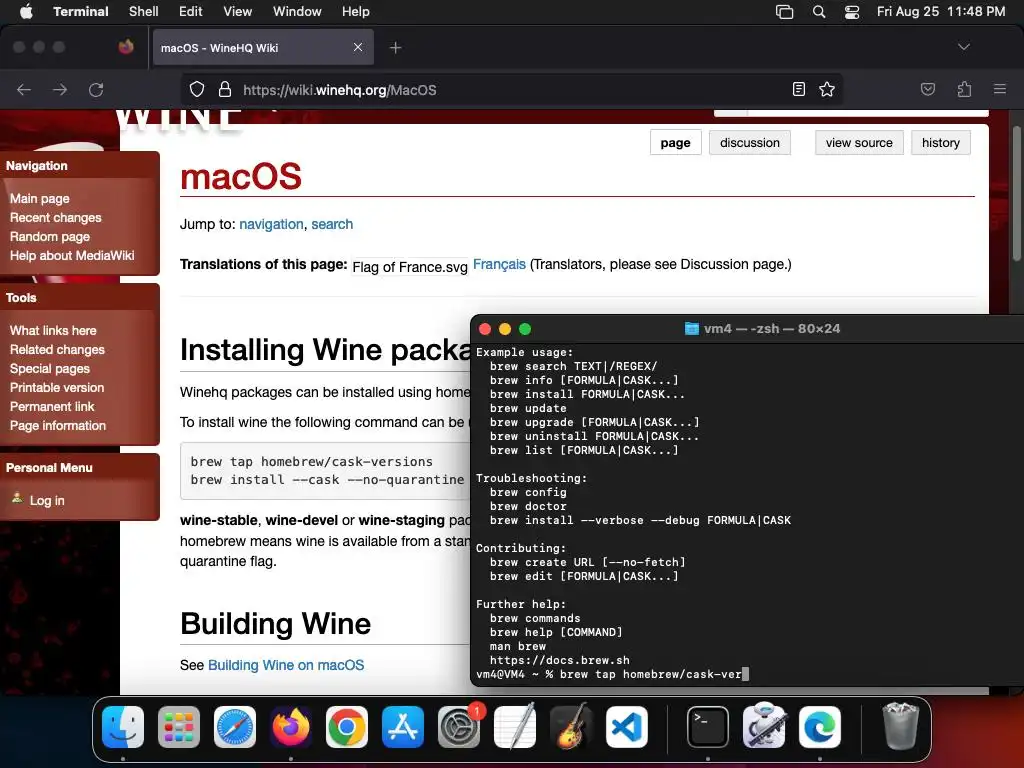
Task: Click the Firefox dock icon
Action: coord(291,727)
